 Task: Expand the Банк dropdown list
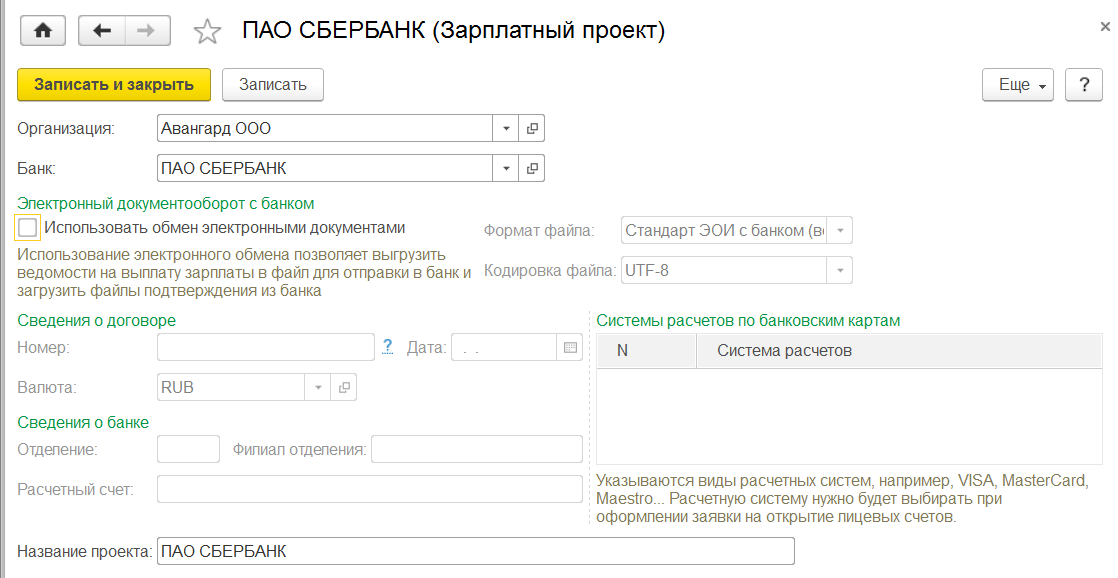506,168
